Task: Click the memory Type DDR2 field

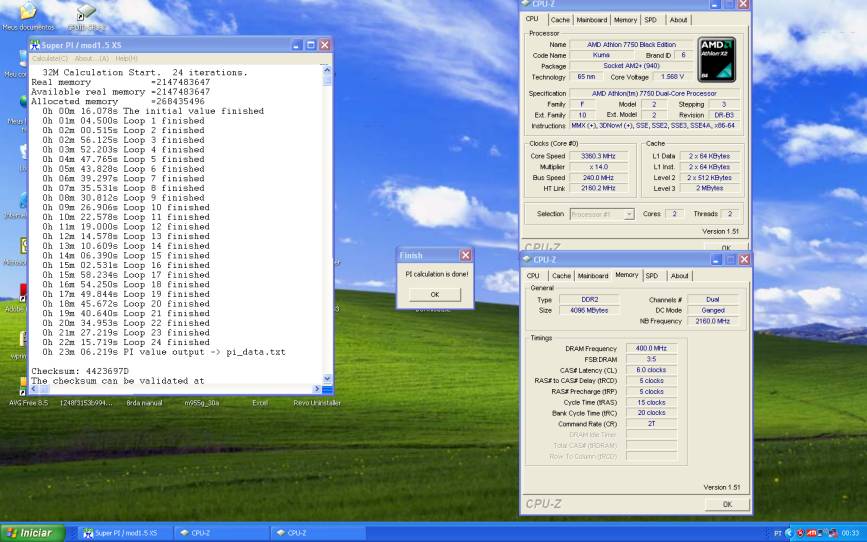Action: [x=589, y=299]
